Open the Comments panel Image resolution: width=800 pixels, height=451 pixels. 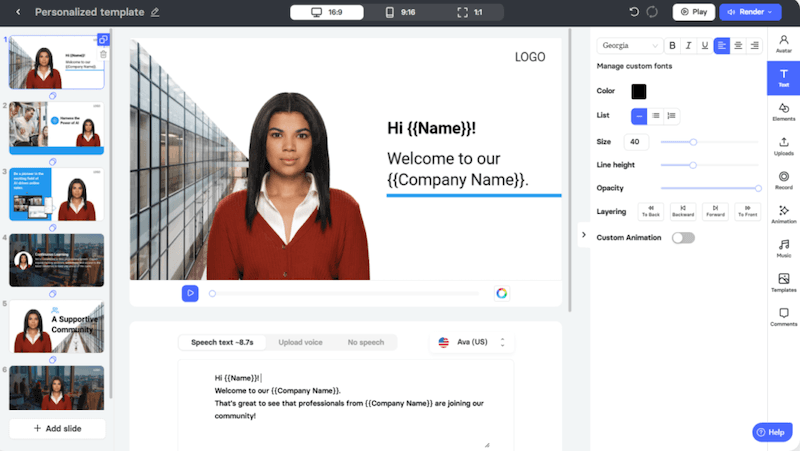click(783, 317)
